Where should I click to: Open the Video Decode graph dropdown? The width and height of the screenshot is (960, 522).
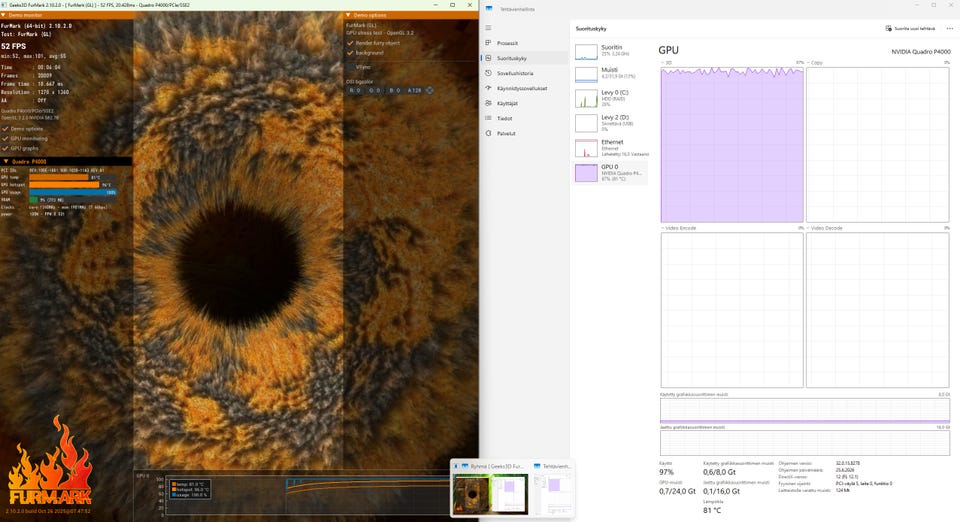coord(824,228)
